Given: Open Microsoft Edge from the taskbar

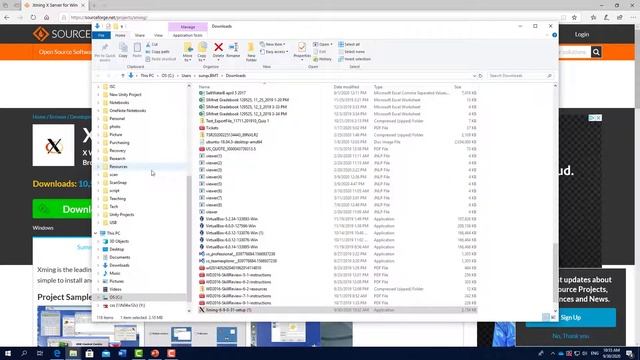Looking at the screenshot, I should (57, 353).
